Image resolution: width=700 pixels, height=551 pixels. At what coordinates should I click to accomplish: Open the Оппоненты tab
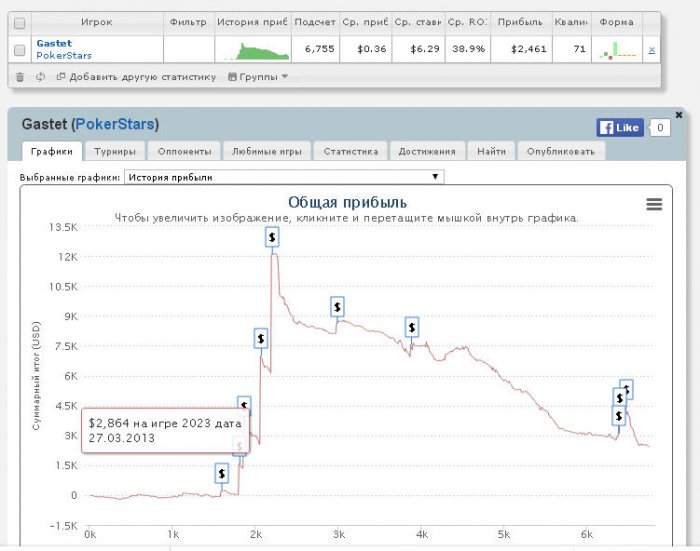184,151
